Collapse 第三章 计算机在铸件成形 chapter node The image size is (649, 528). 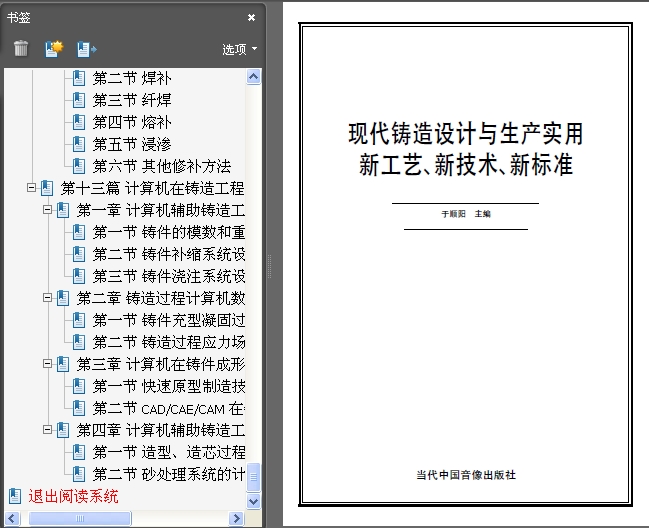click(x=48, y=364)
